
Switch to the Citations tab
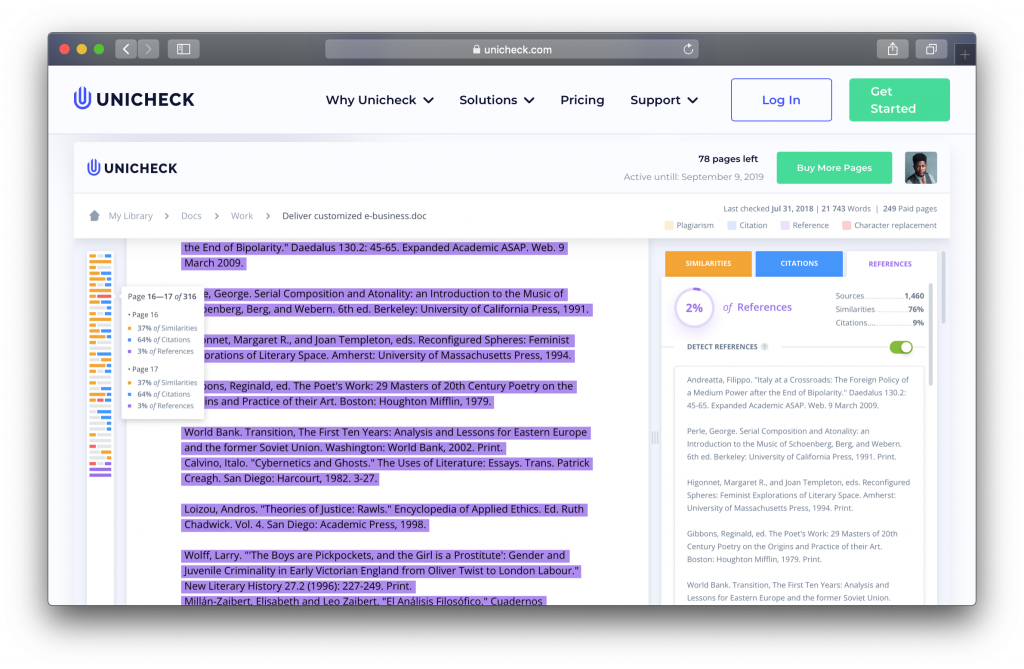[799, 263]
